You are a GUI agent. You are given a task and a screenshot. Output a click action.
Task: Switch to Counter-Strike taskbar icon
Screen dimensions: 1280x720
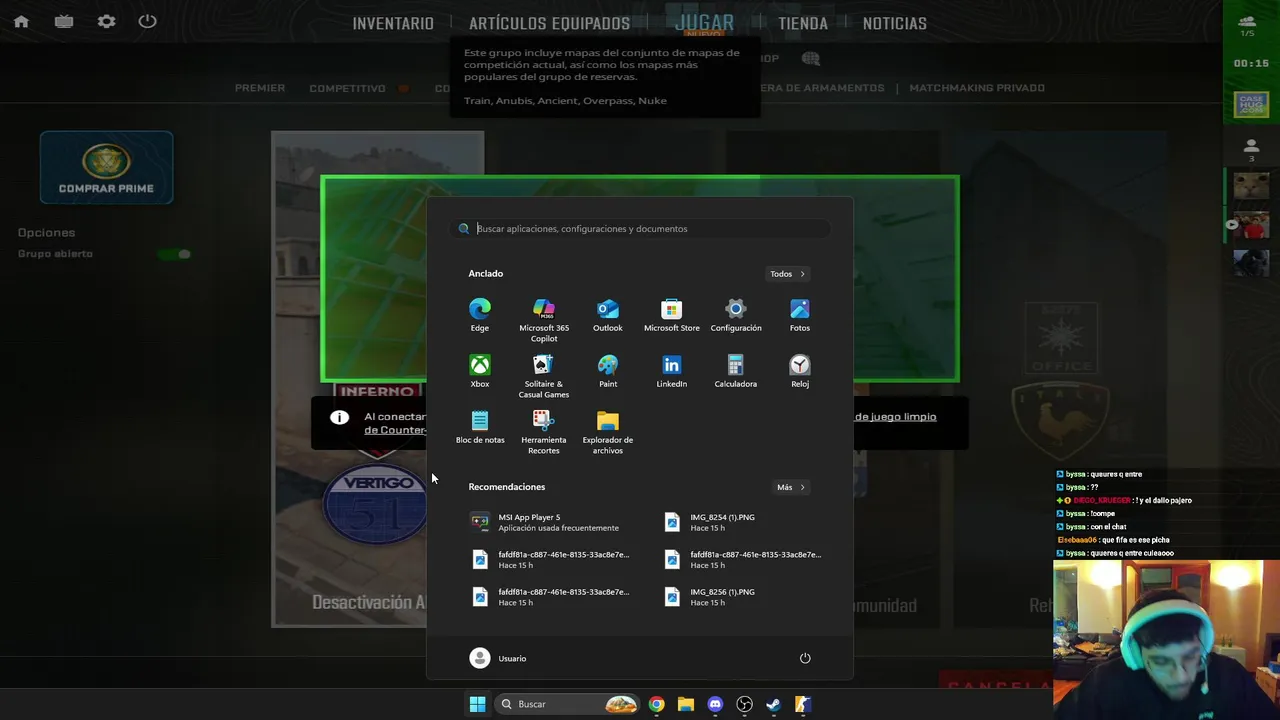(802, 704)
